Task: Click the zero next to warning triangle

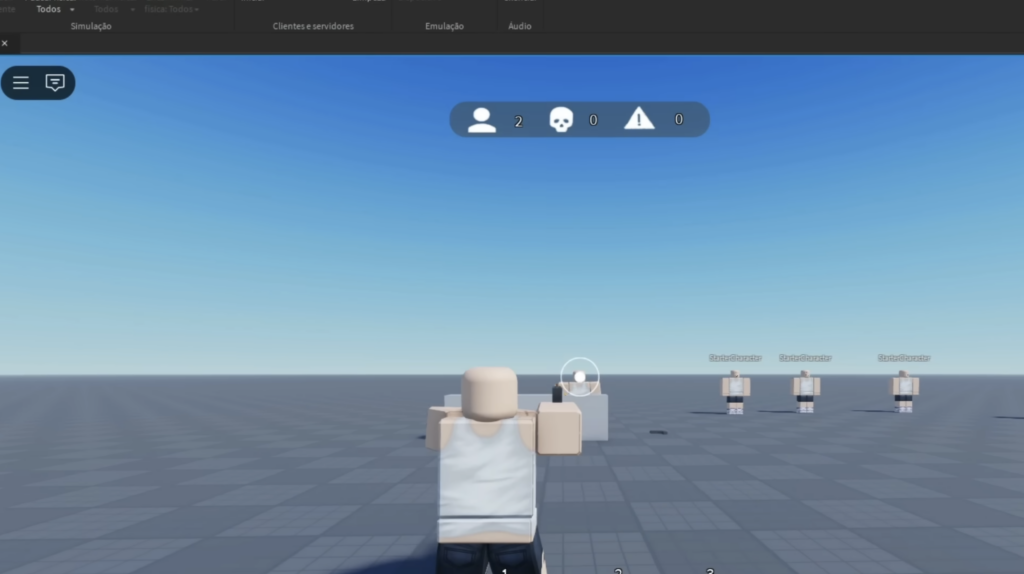Action: tap(679, 120)
